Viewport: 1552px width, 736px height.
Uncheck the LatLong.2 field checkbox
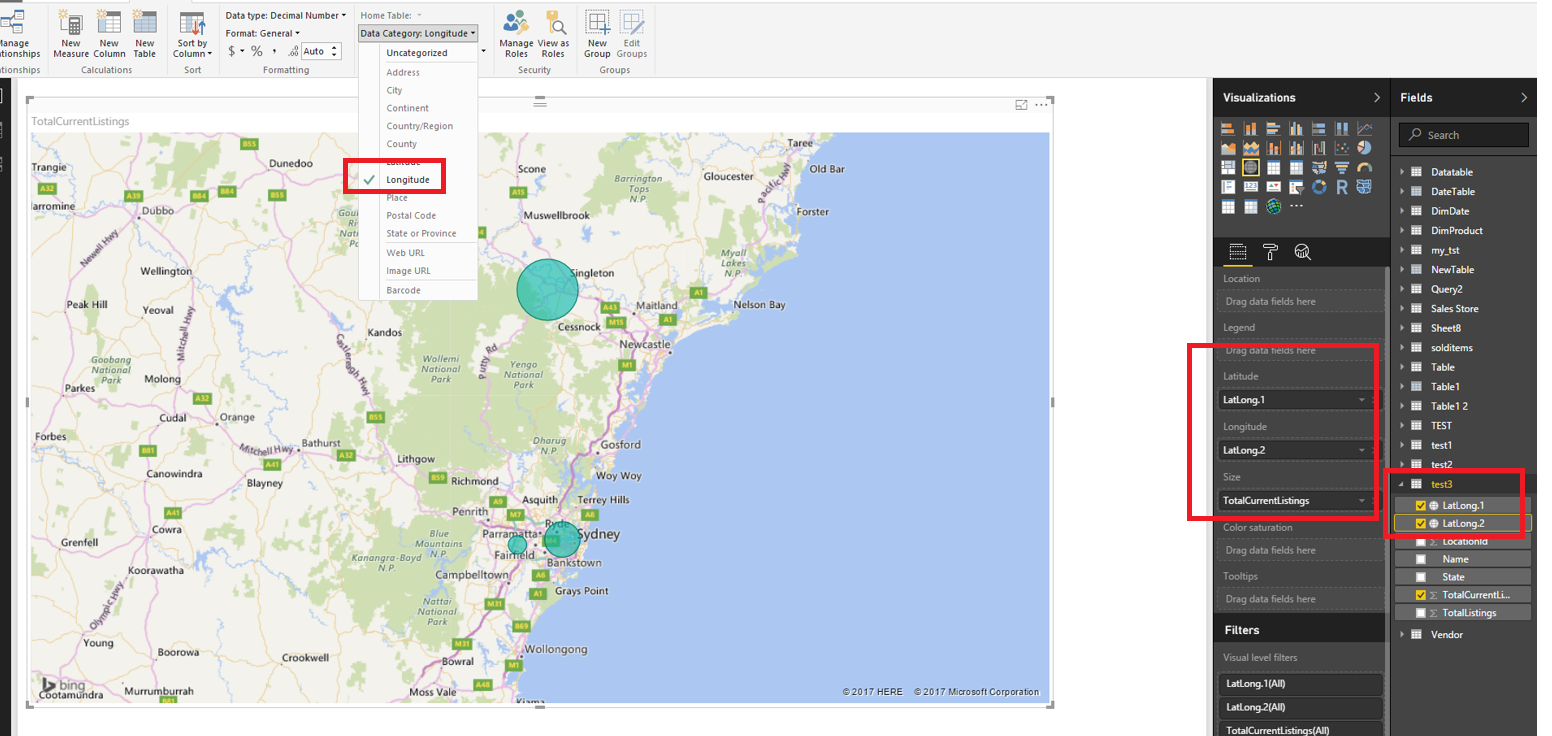point(1421,523)
